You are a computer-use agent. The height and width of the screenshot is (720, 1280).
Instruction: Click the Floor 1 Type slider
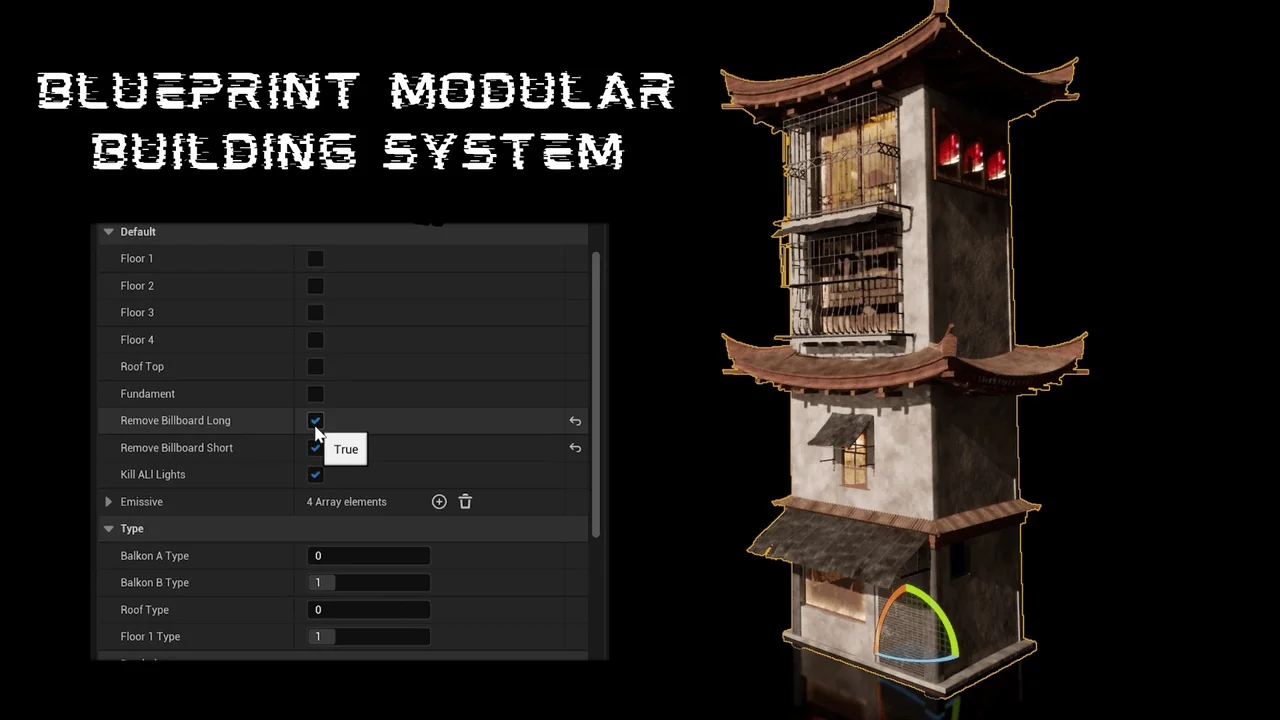pyautogui.click(x=368, y=637)
